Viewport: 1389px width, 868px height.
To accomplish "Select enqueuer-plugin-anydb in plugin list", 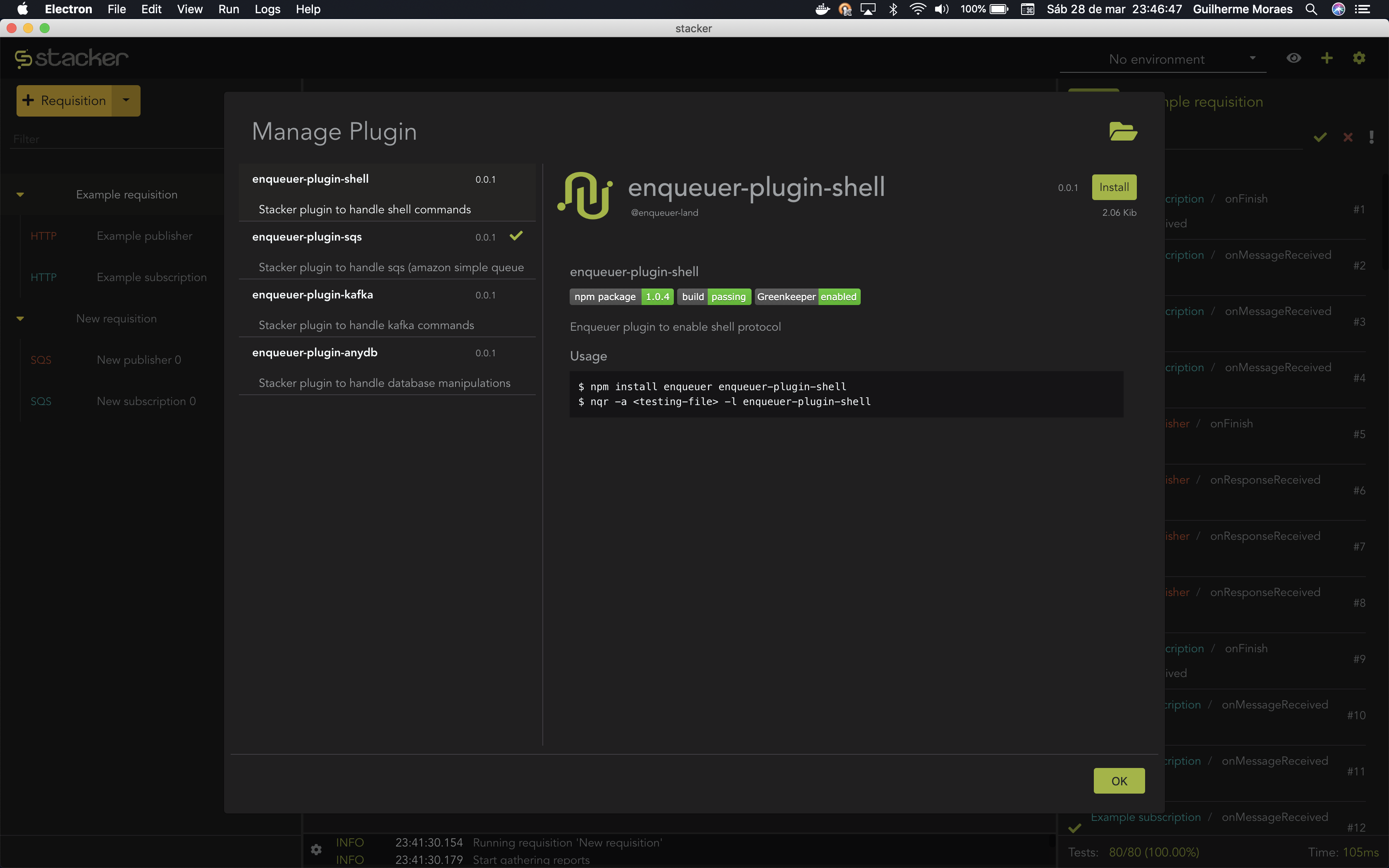I will pyautogui.click(x=387, y=367).
